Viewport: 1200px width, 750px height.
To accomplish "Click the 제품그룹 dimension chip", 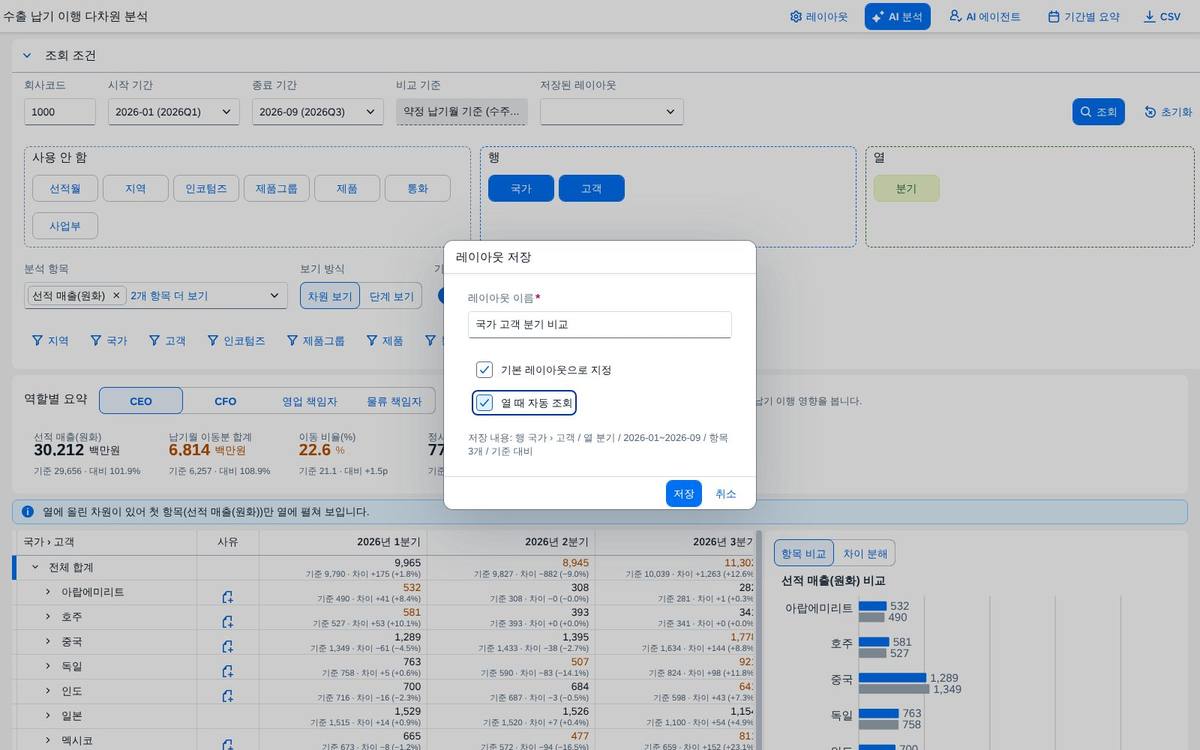I will click(x=276, y=188).
